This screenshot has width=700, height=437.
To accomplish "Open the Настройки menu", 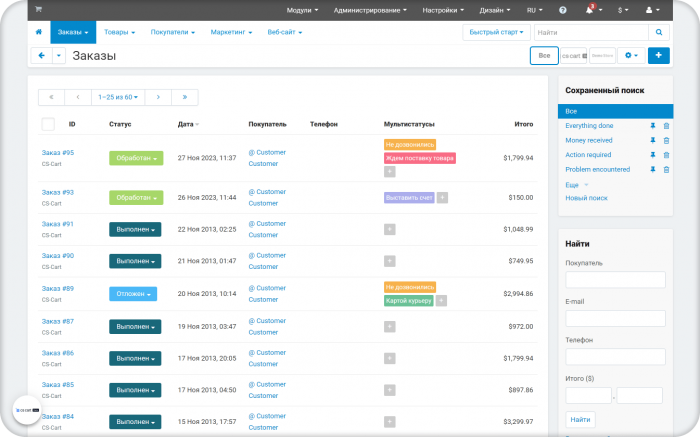I will click(443, 10).
